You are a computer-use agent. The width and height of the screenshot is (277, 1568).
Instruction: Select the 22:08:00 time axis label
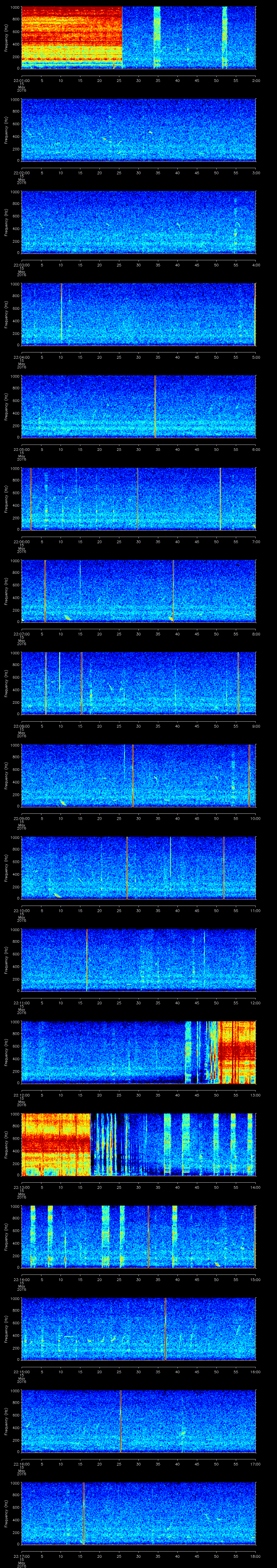21,726
